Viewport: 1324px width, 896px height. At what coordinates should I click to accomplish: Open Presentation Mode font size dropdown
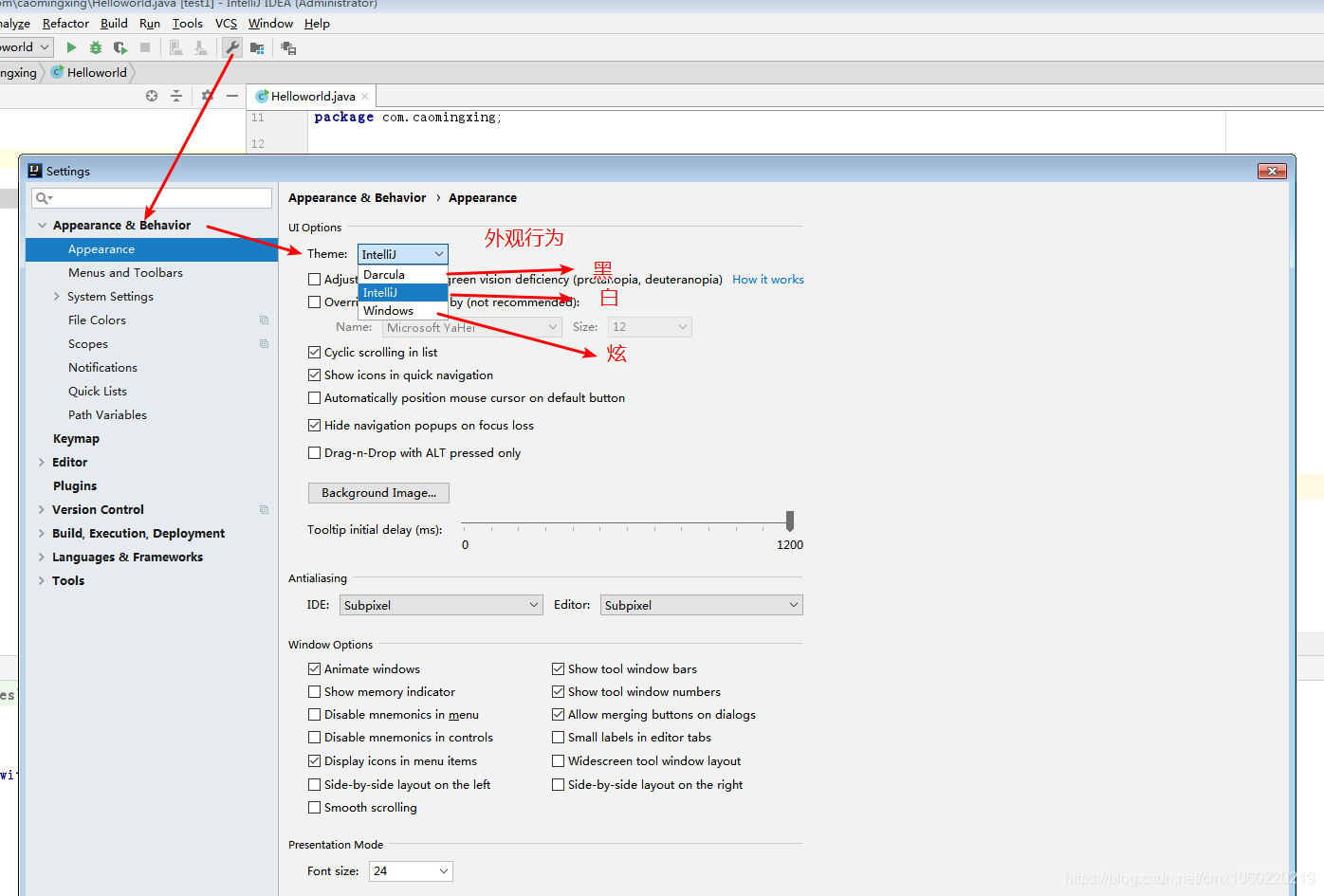coord(411,871)
